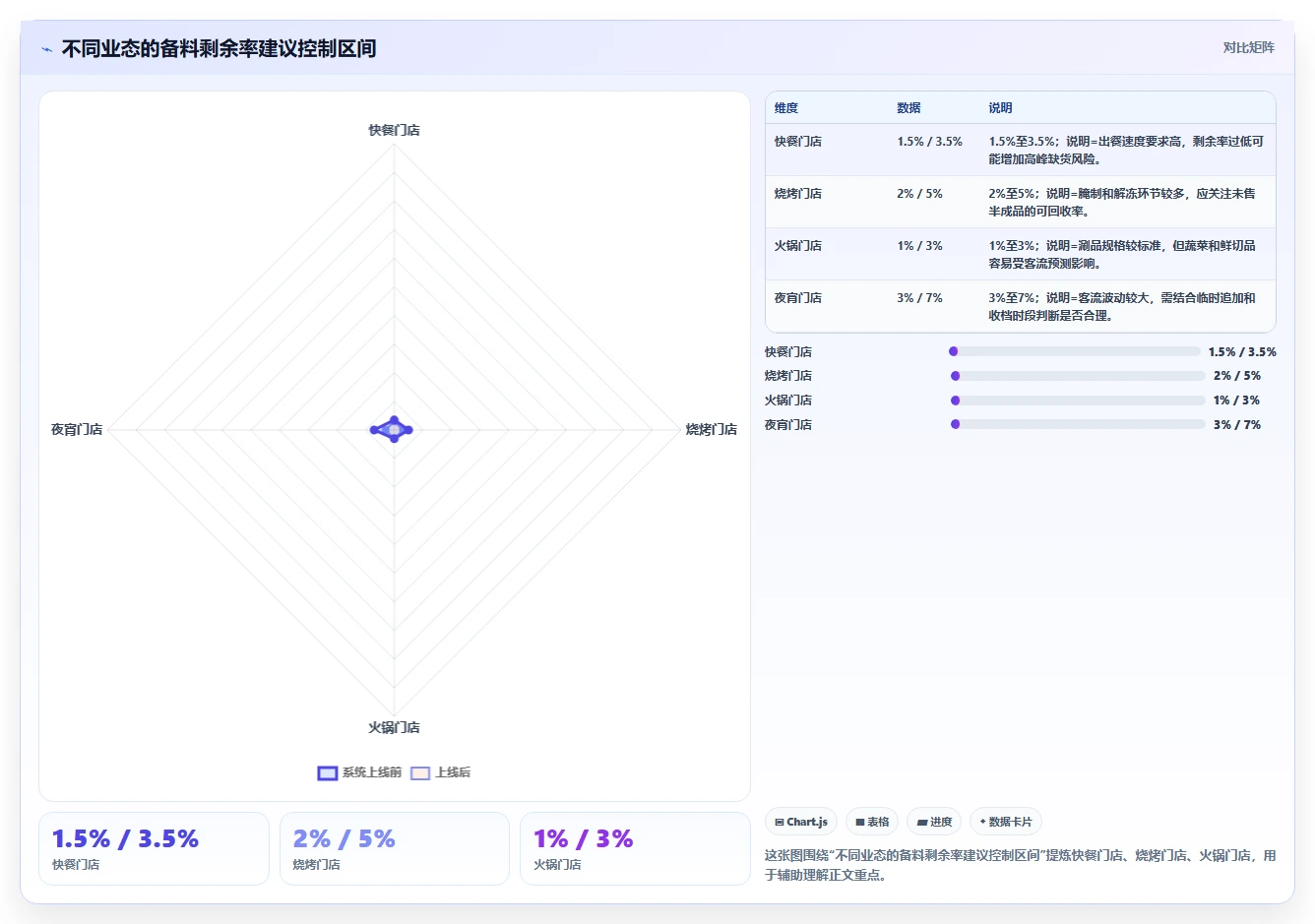
Task: Click the 系统上线前 legend color box
Action: pos(328,773)
